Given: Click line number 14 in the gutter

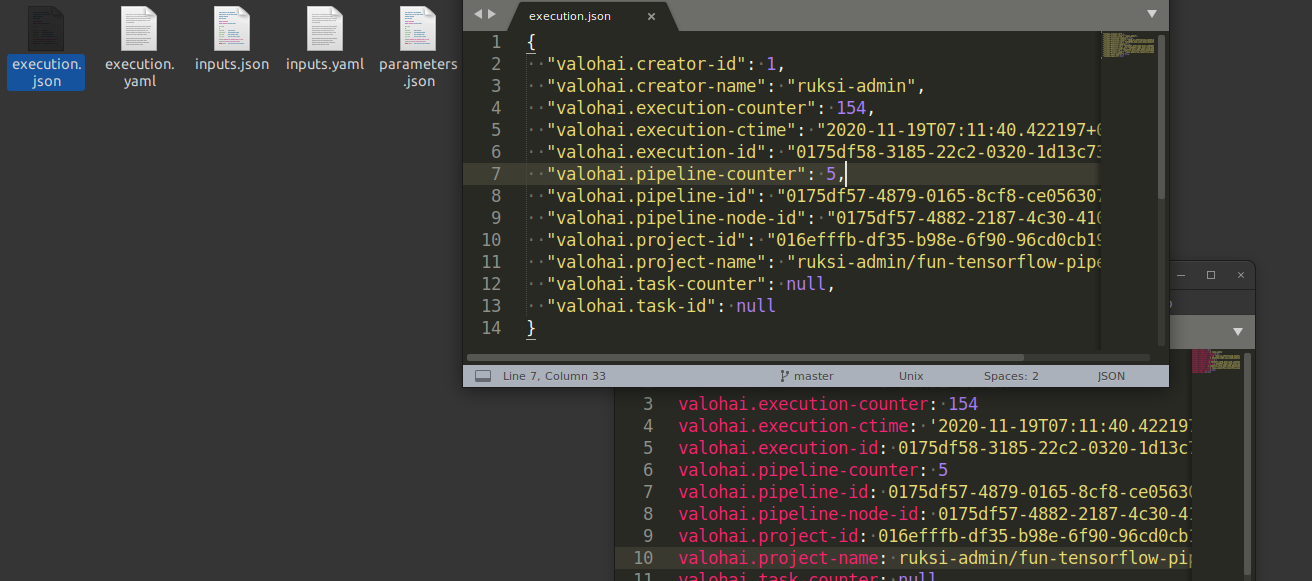Looking at the screenshot, I should [491, 328].
